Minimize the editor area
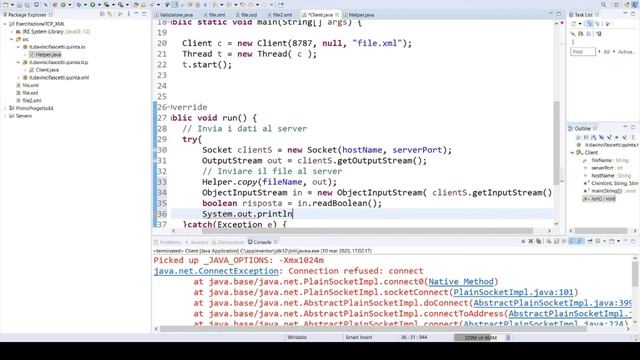640x360 pixels. 551,14
